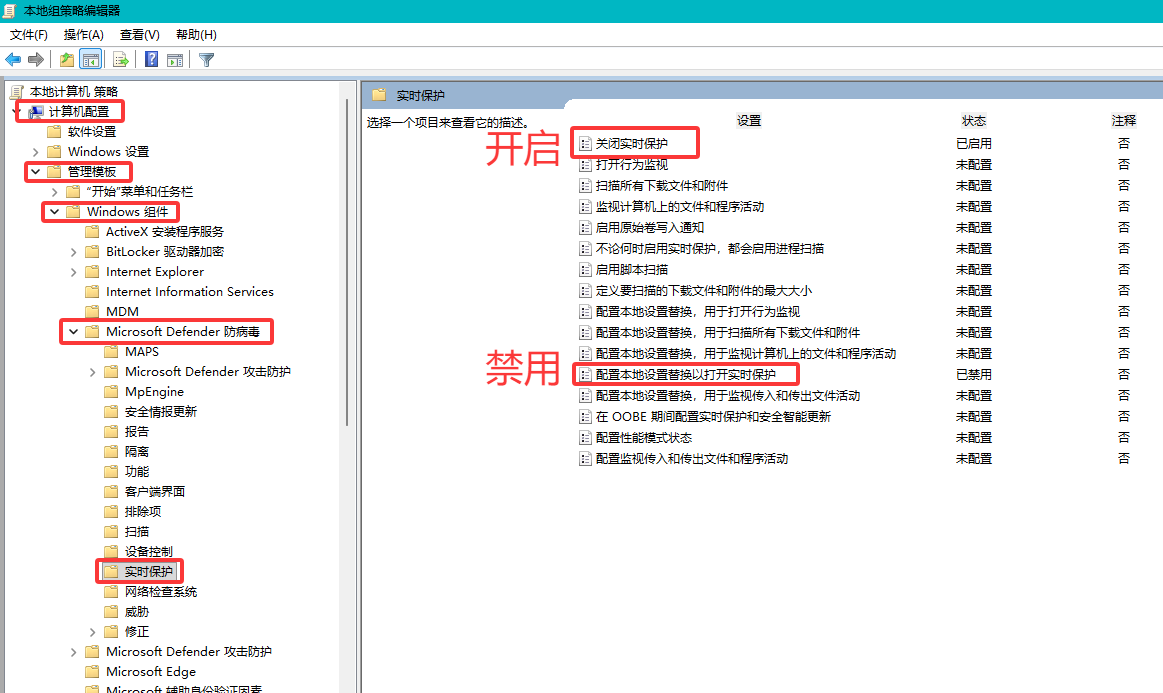Image resolution: width=1163 pixels, height=693 pixels.
Task: Open the 操作(A) menu
Action: 83,34
